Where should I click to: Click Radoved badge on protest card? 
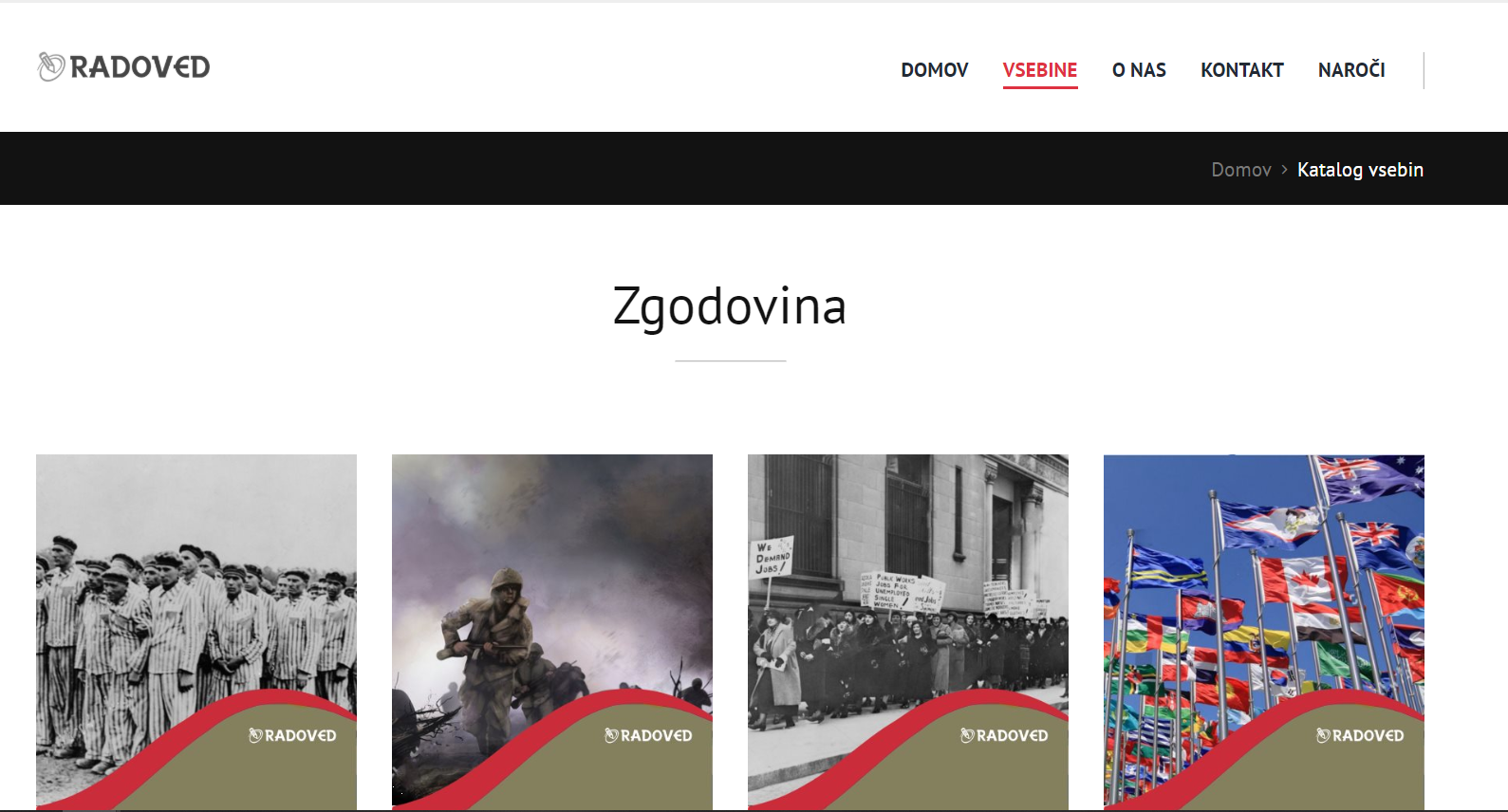(x=1004, y=735)
